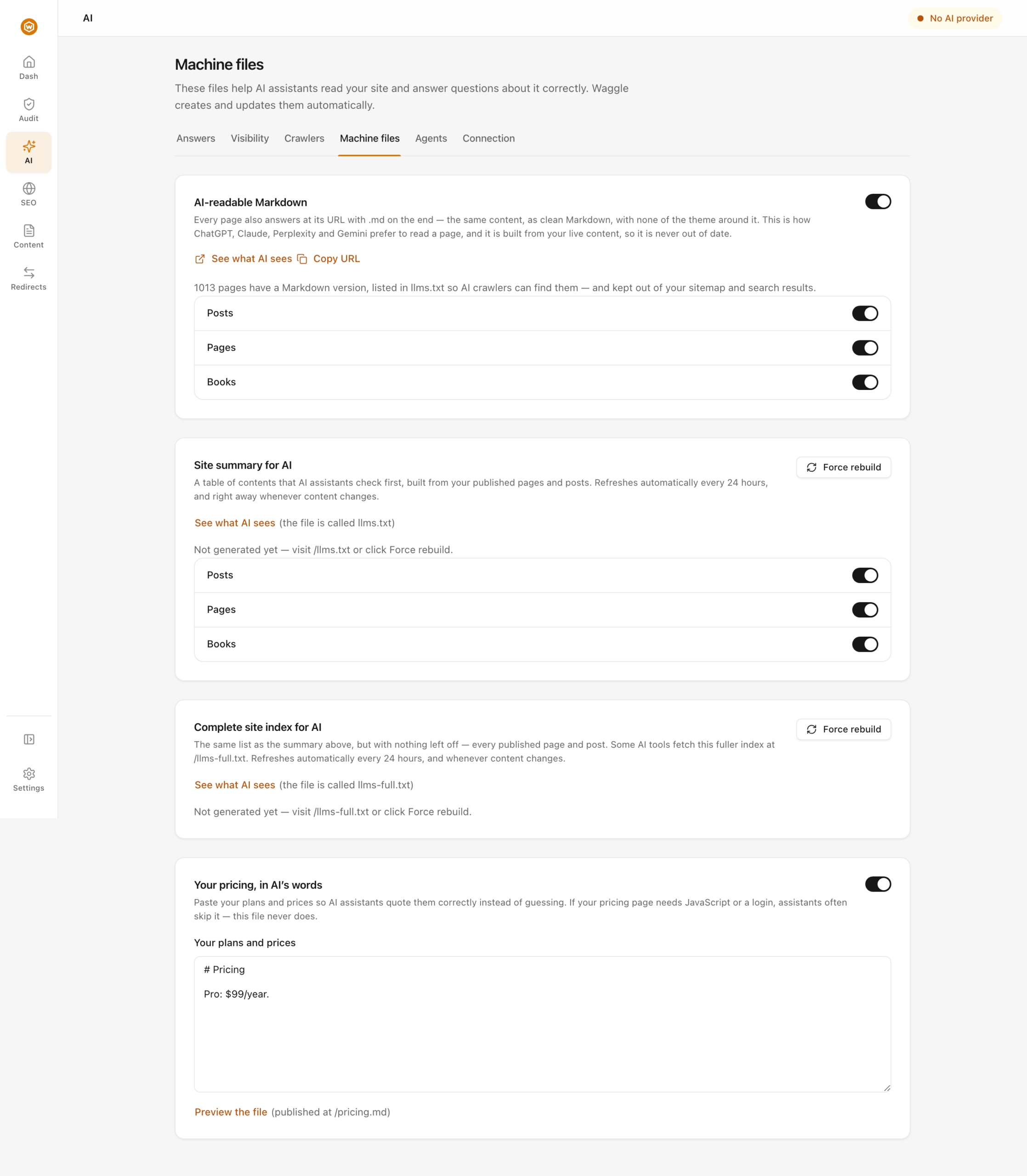
Task: Click the orange status dot in No AI provider badge
Action: coord(920,18)
